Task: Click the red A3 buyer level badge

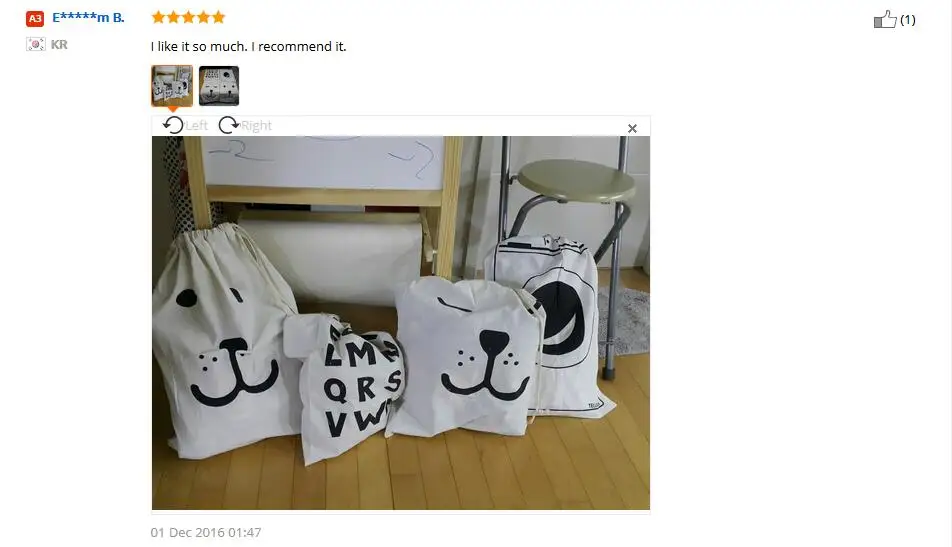Action: [35, 19]
